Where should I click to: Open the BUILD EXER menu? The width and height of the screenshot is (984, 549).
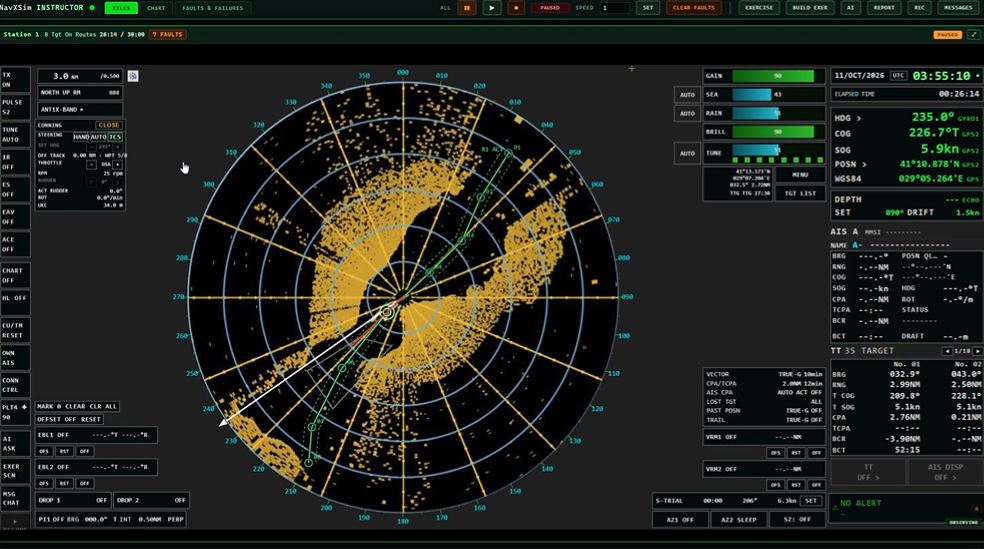pos(810,8)
